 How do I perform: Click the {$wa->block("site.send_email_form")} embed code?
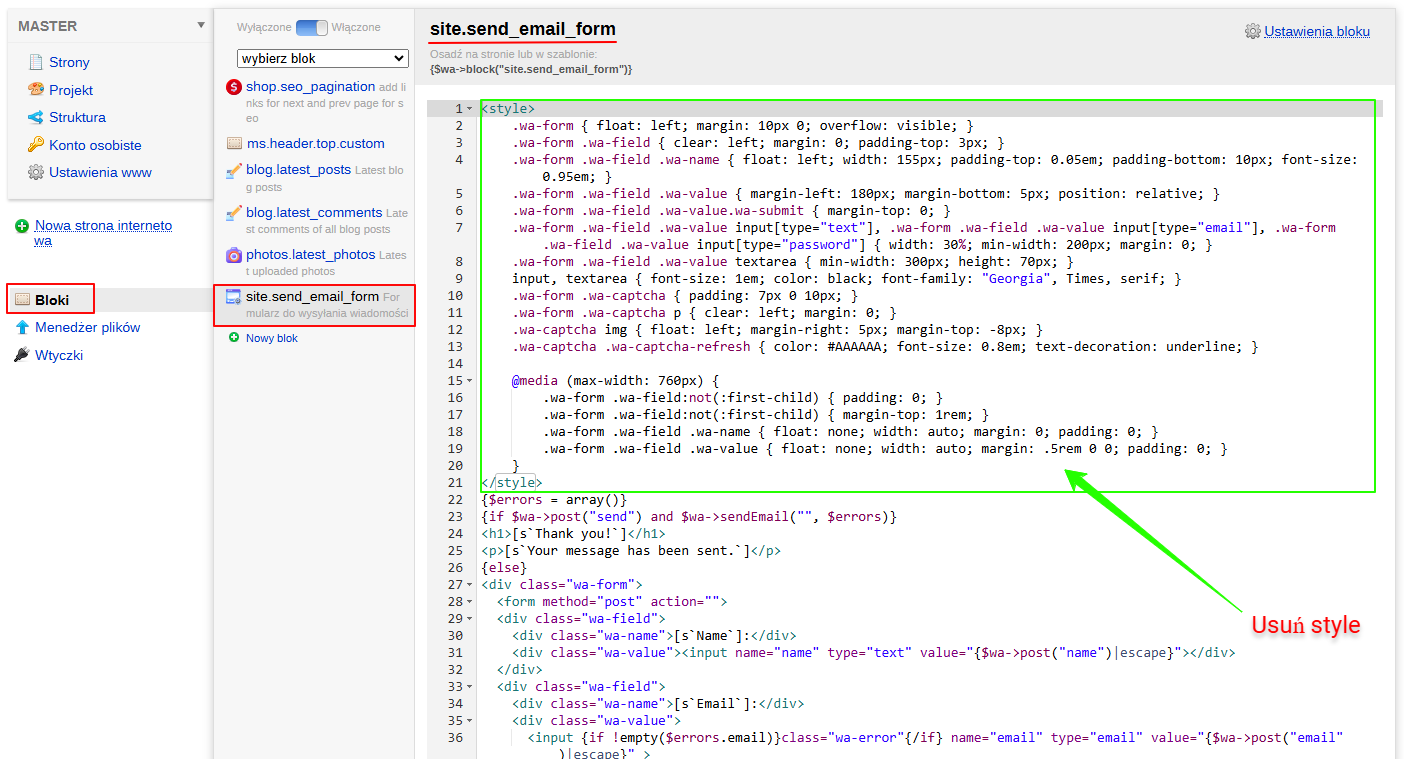[x=531, y=69]
